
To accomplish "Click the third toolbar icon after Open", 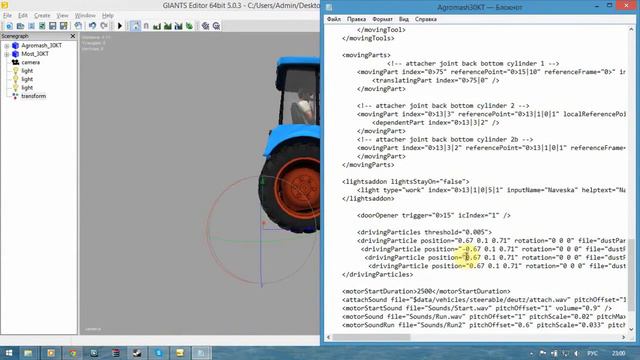I will 31,26.
